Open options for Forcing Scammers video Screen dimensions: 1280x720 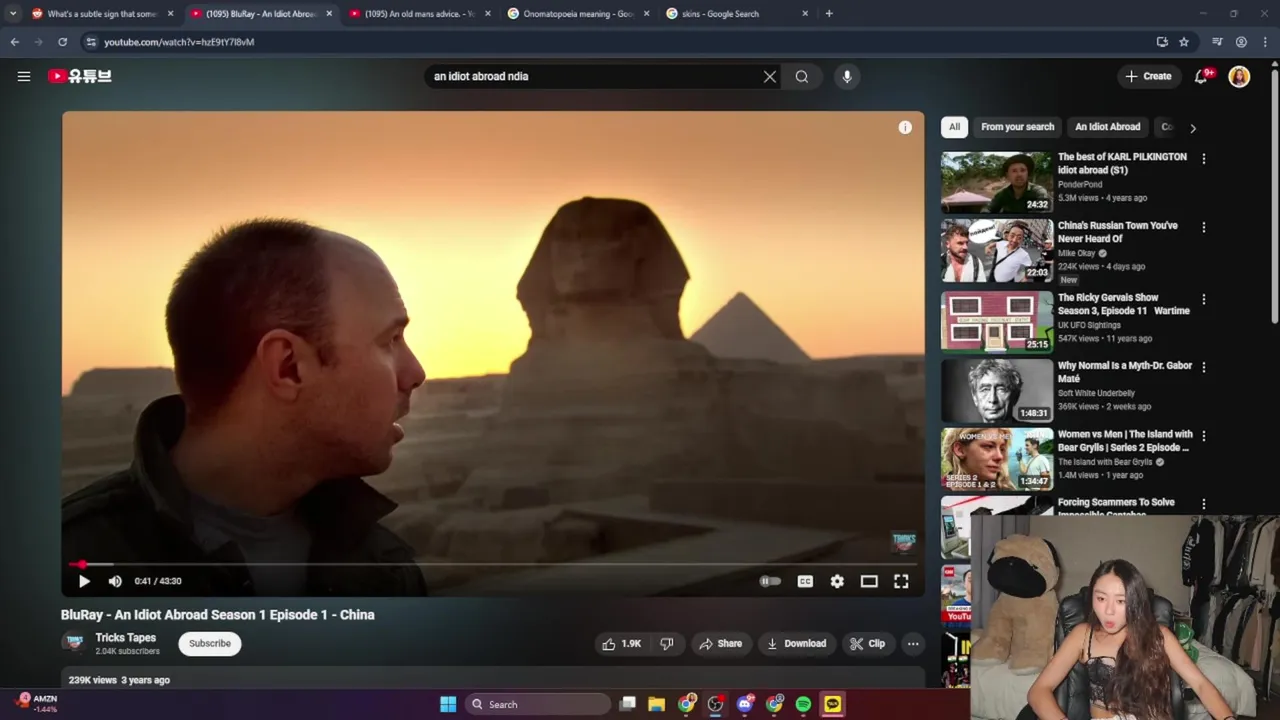tap(1203, 504)
